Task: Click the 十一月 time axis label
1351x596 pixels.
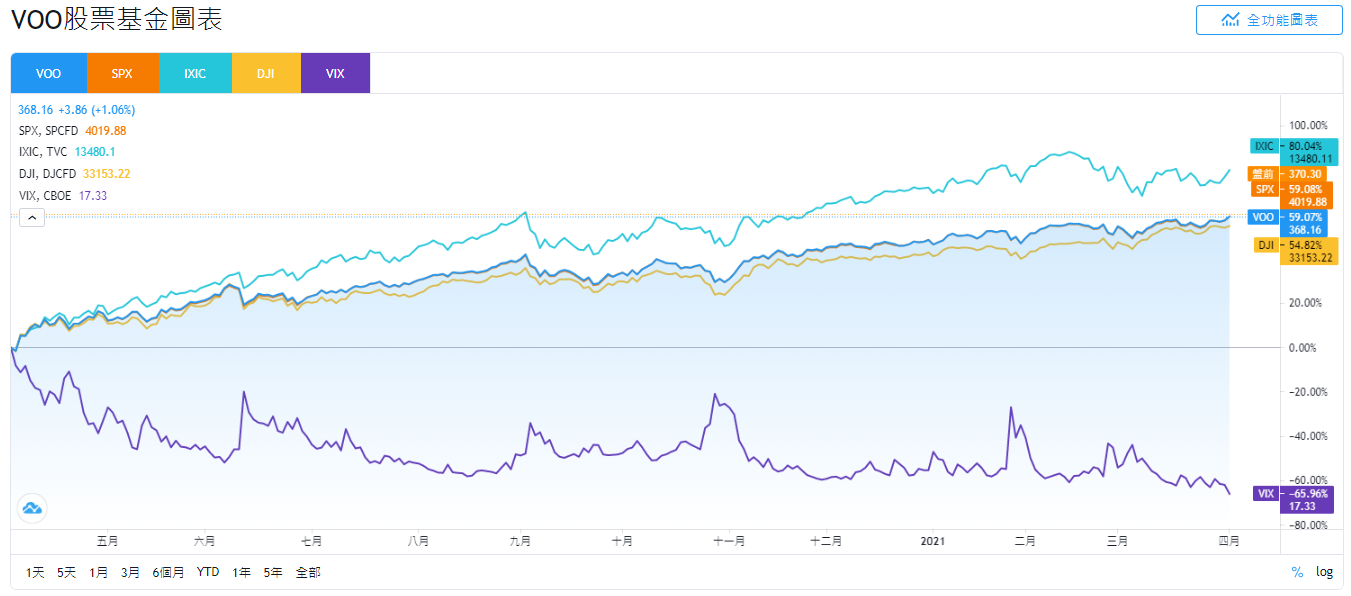Action: (729, 541)
